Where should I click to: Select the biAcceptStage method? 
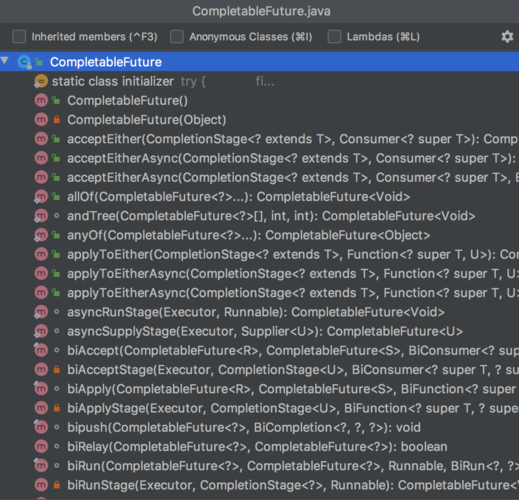tap(259, 370)
